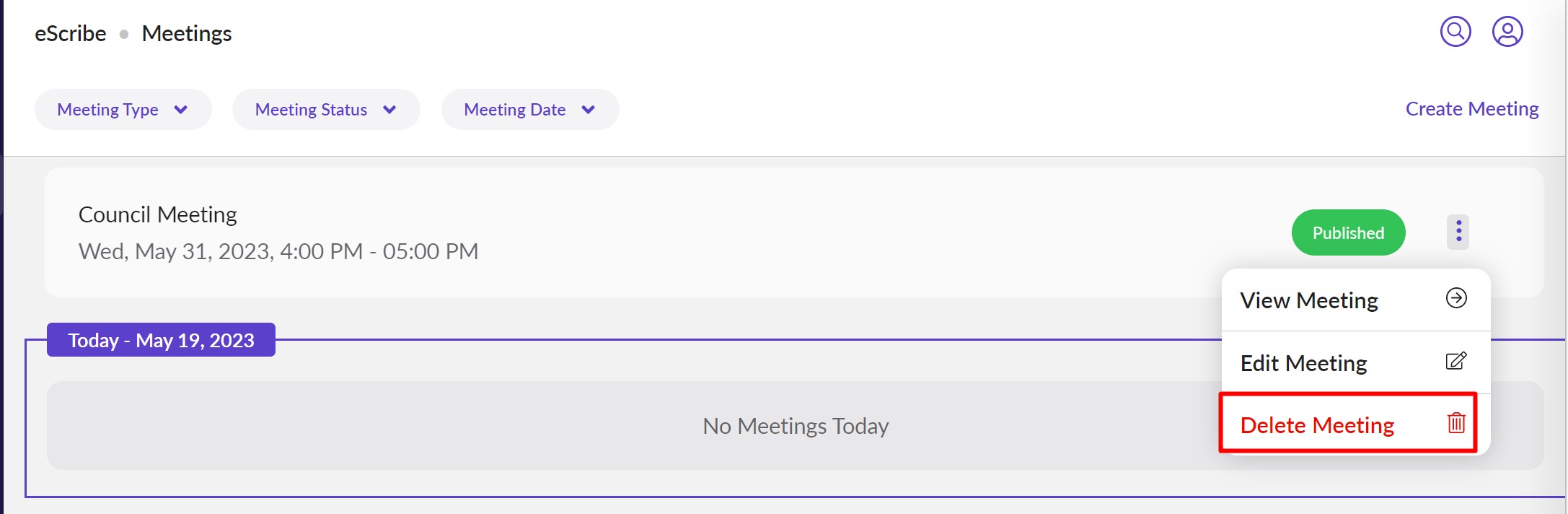The image size is (1568, 514).
Task: Open the eScribe home link
Action: 69,32
